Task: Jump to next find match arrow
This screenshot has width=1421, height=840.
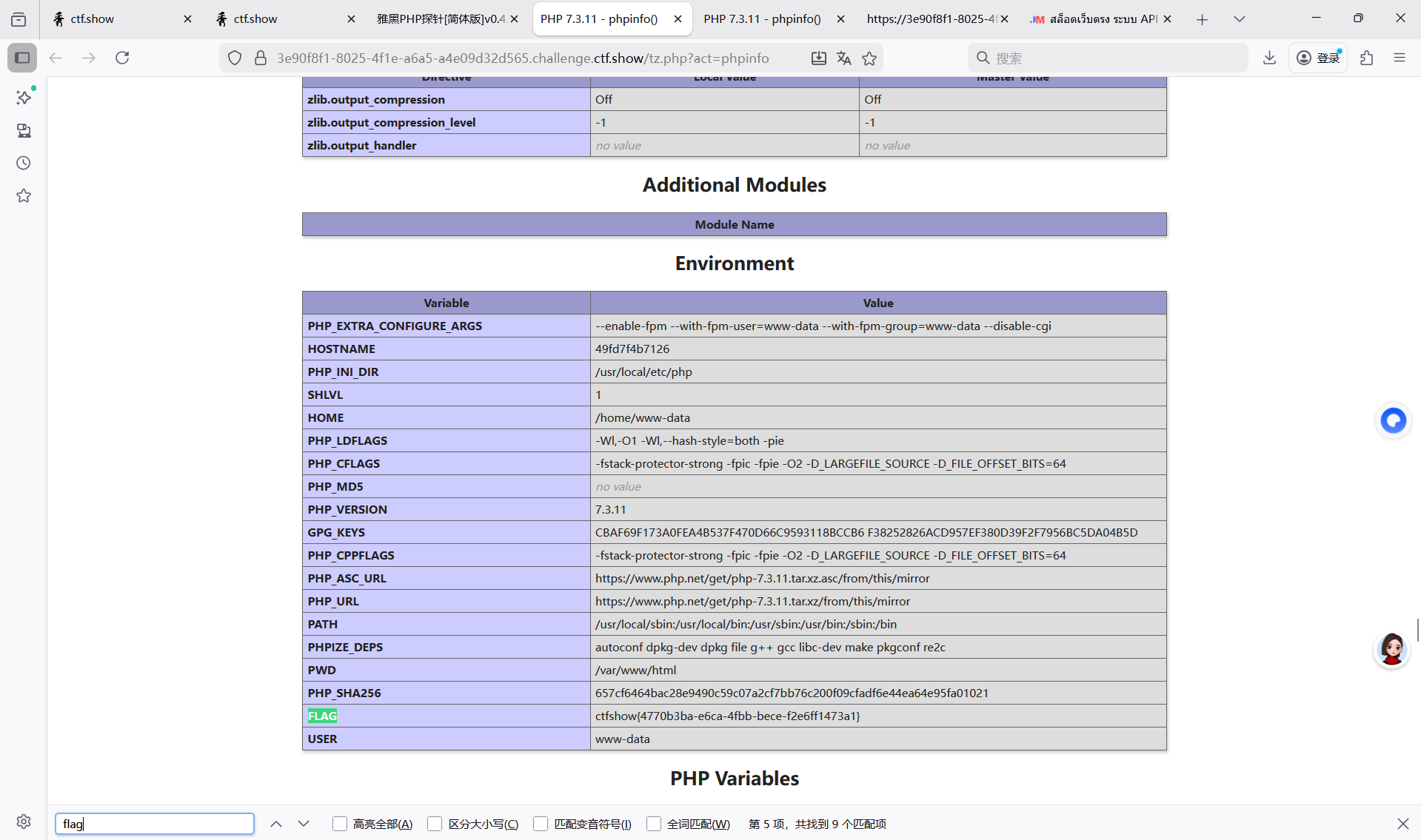Action: click(304, 824)
